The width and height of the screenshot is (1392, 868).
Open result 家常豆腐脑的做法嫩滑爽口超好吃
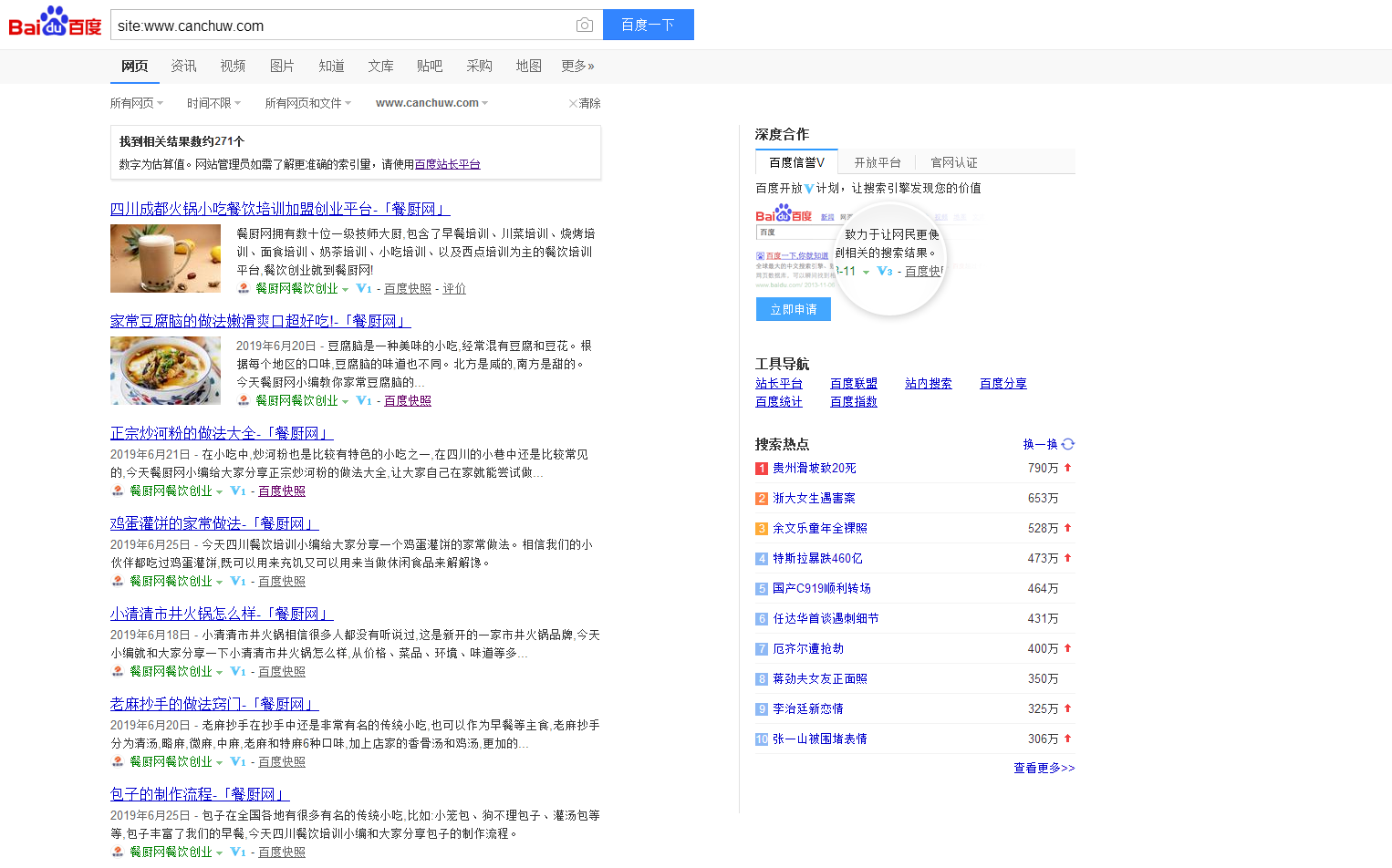(261, 321)
